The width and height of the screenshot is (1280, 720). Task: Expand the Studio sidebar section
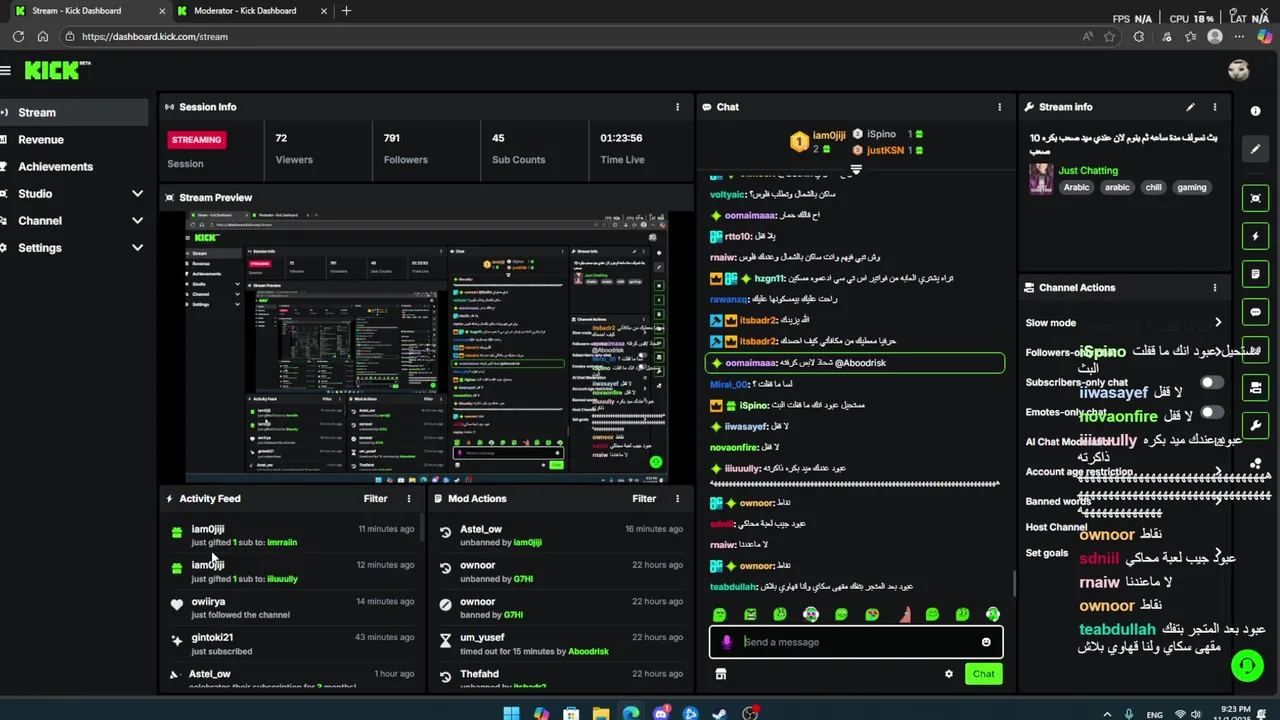click(137, 194)
